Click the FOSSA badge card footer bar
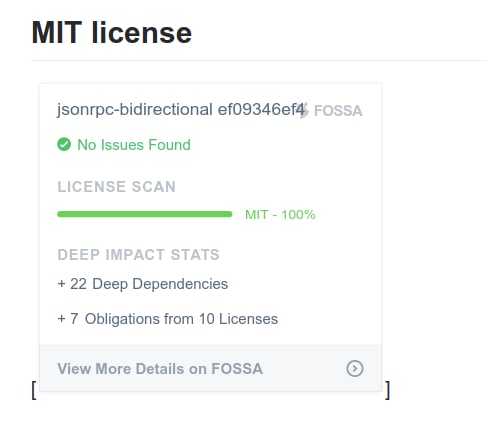 [211, 368]
